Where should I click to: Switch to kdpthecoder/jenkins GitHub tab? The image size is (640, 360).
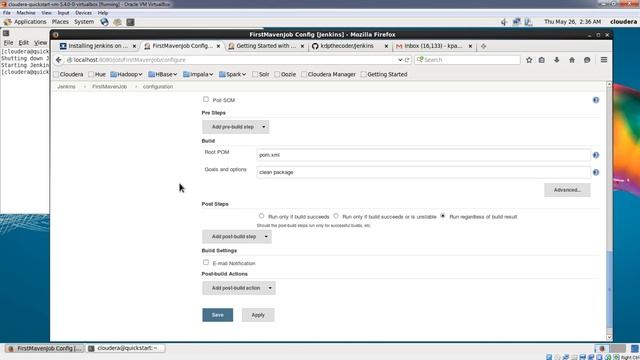click(347, 46)
